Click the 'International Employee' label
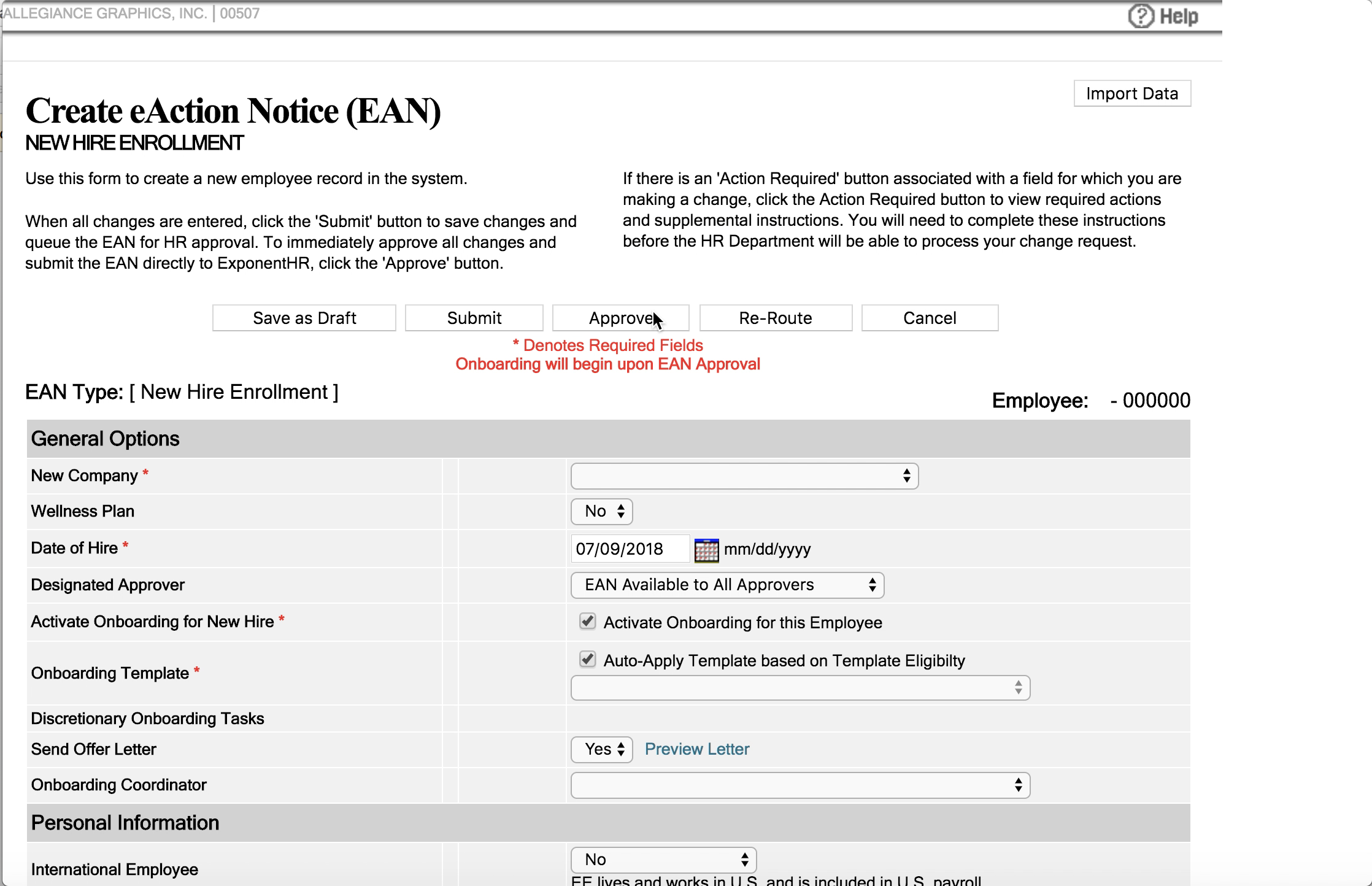This screenshot has height=886, width=1372. (x=114, y=869)
